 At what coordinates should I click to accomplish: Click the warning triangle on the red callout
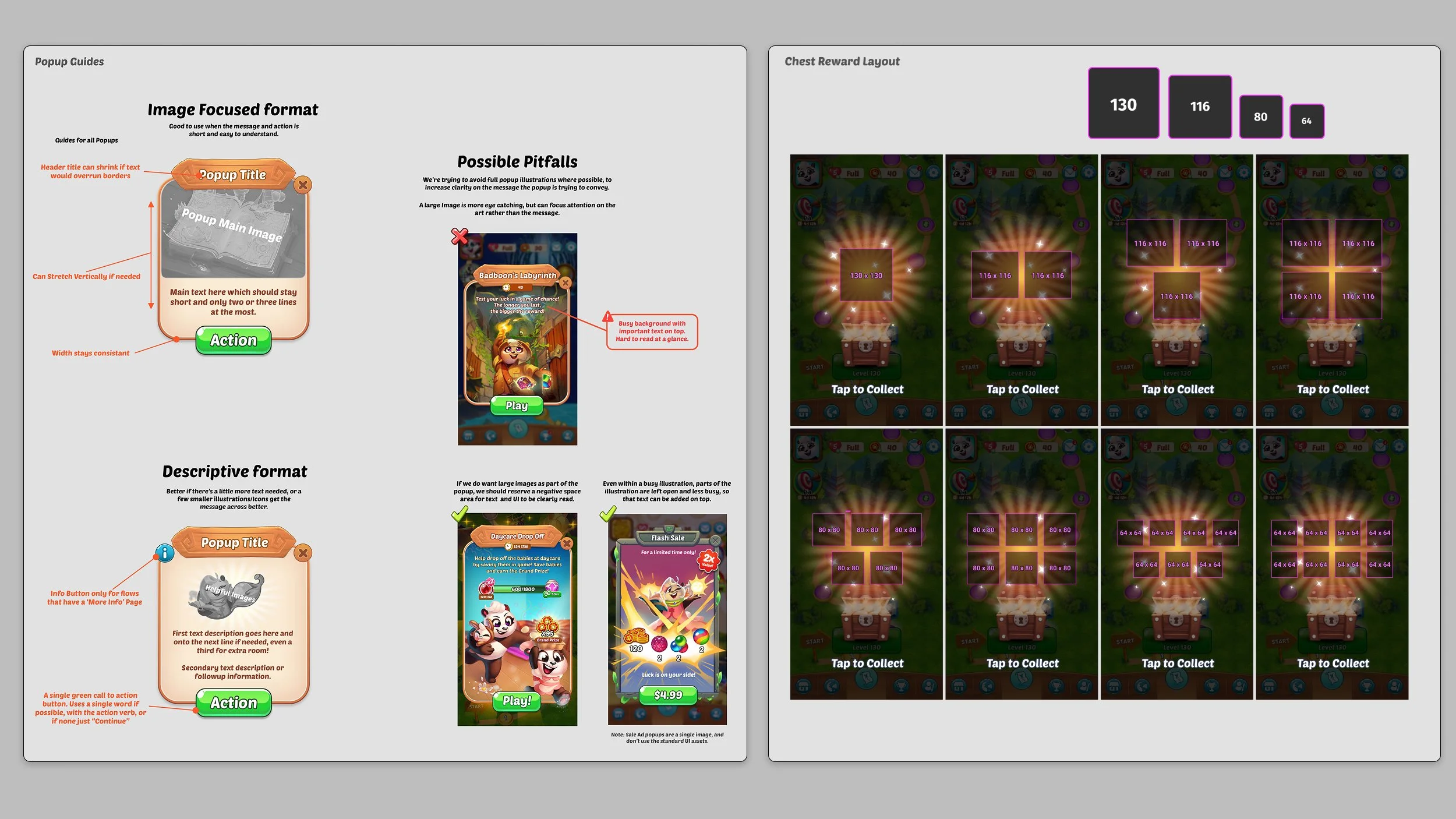coord(608,317)
